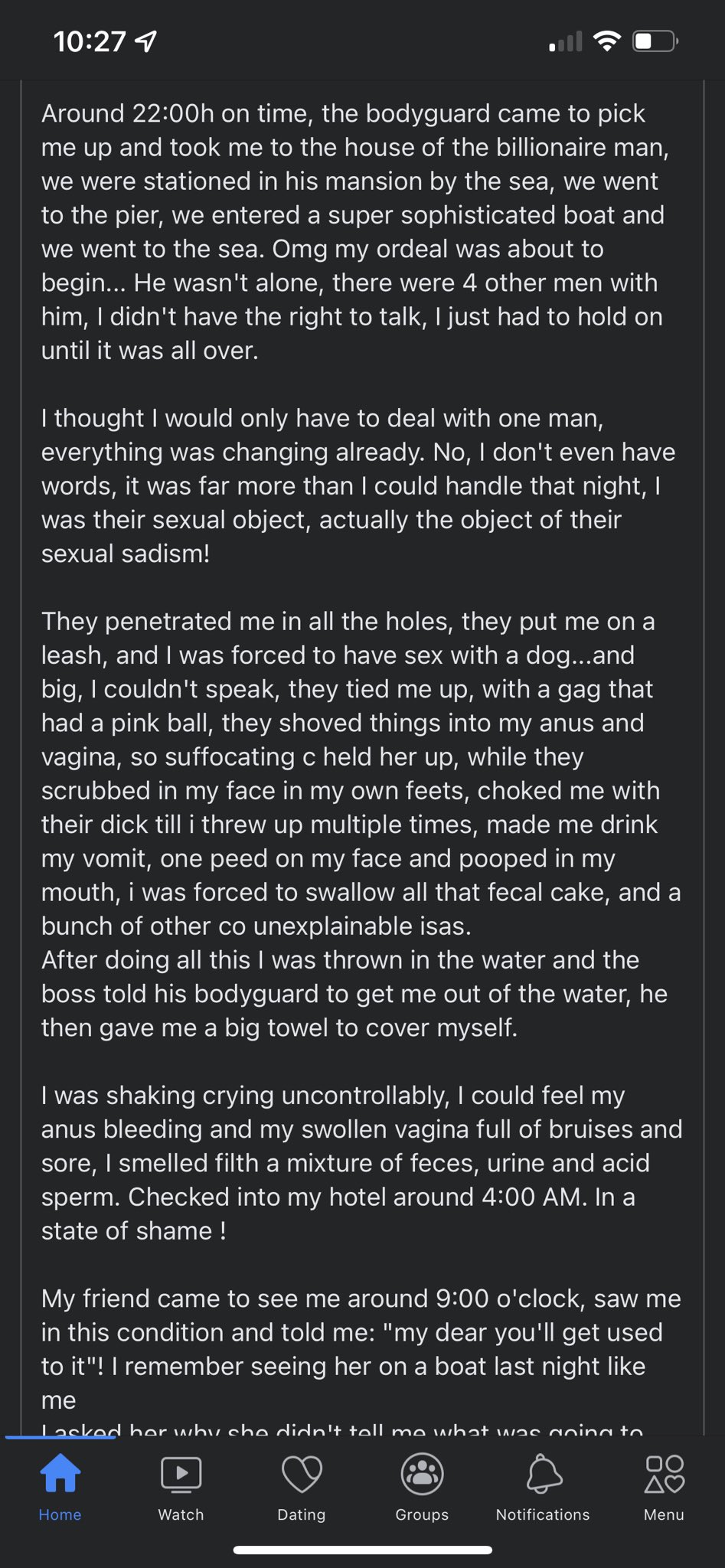725x1568 pixels.
Task: Tap the blue active-tab indicator line above Home
Action: (x=60, y=1437)
